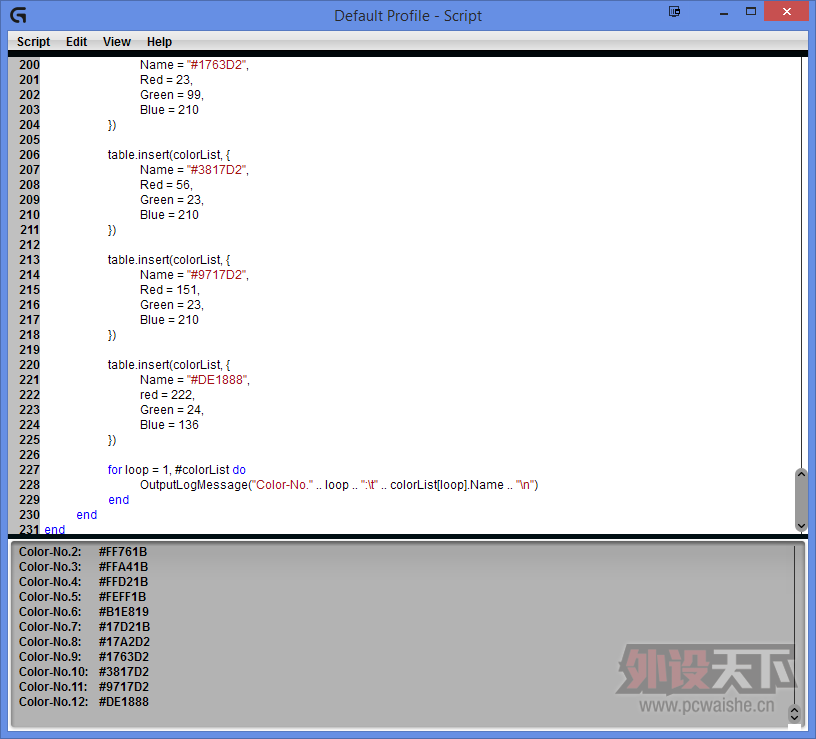Click the Color-No.5 #FEFF1B output line

pos(83,597)
